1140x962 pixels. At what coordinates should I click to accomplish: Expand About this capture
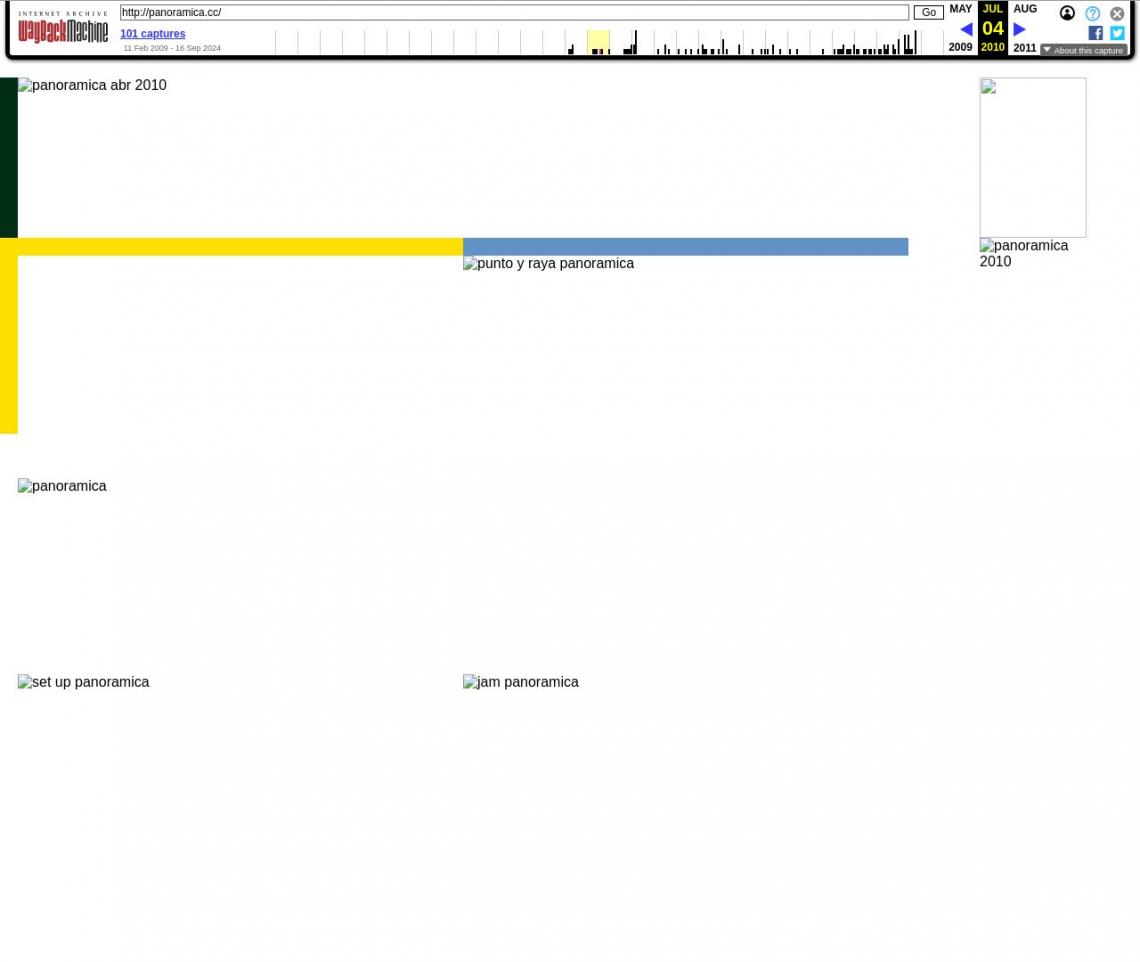pos(1083,50)
